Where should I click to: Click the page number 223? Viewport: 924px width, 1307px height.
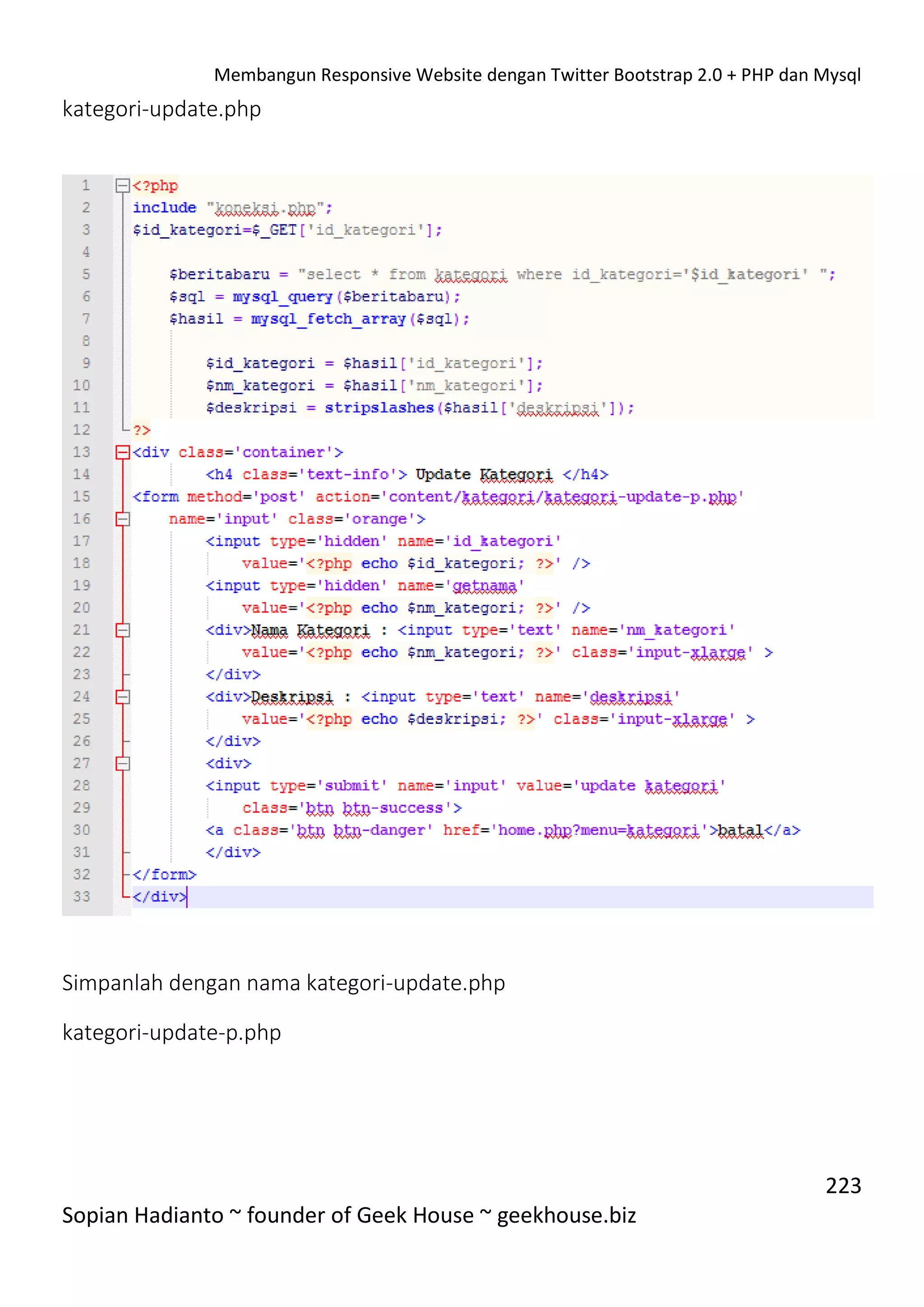(843, 1186)
